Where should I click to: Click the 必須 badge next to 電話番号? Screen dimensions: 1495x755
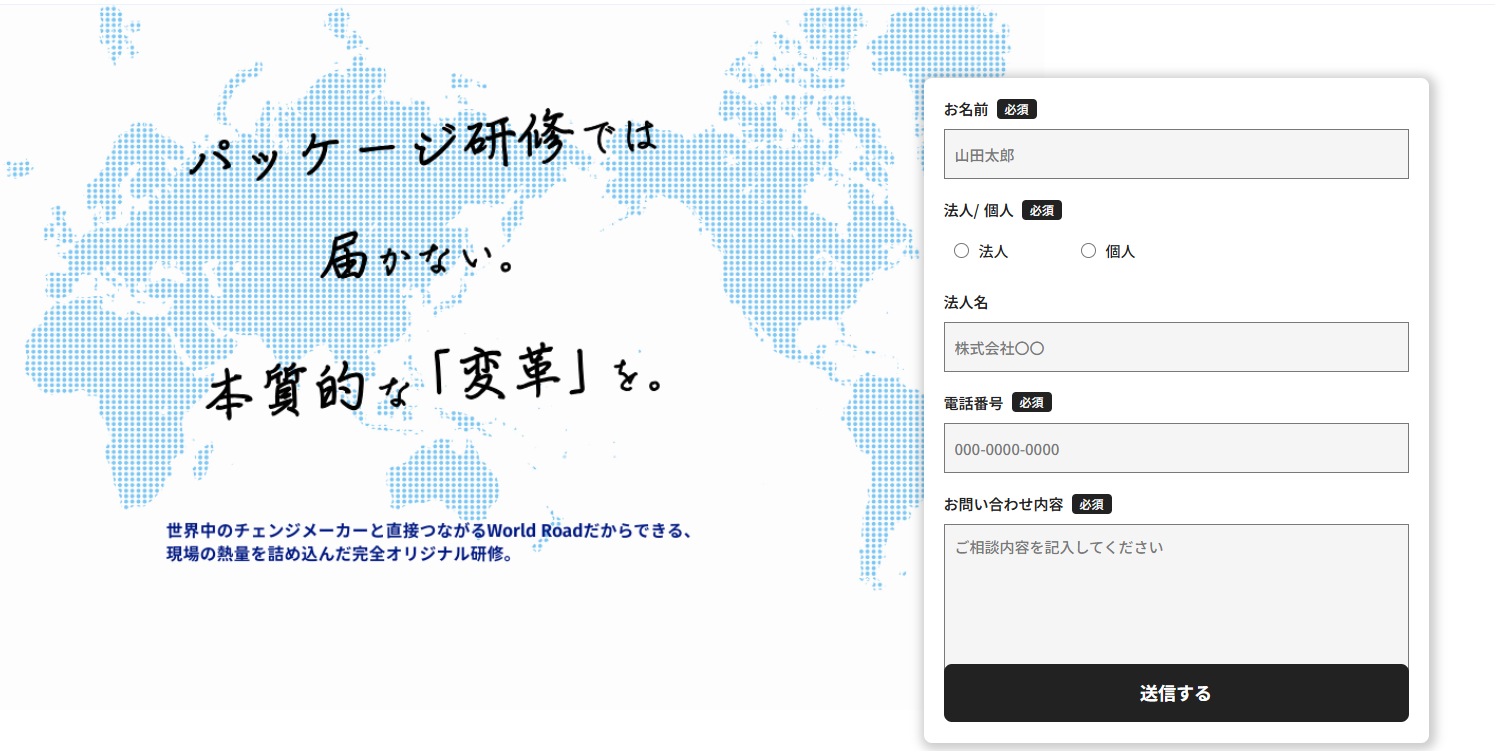click(1032, 402)
